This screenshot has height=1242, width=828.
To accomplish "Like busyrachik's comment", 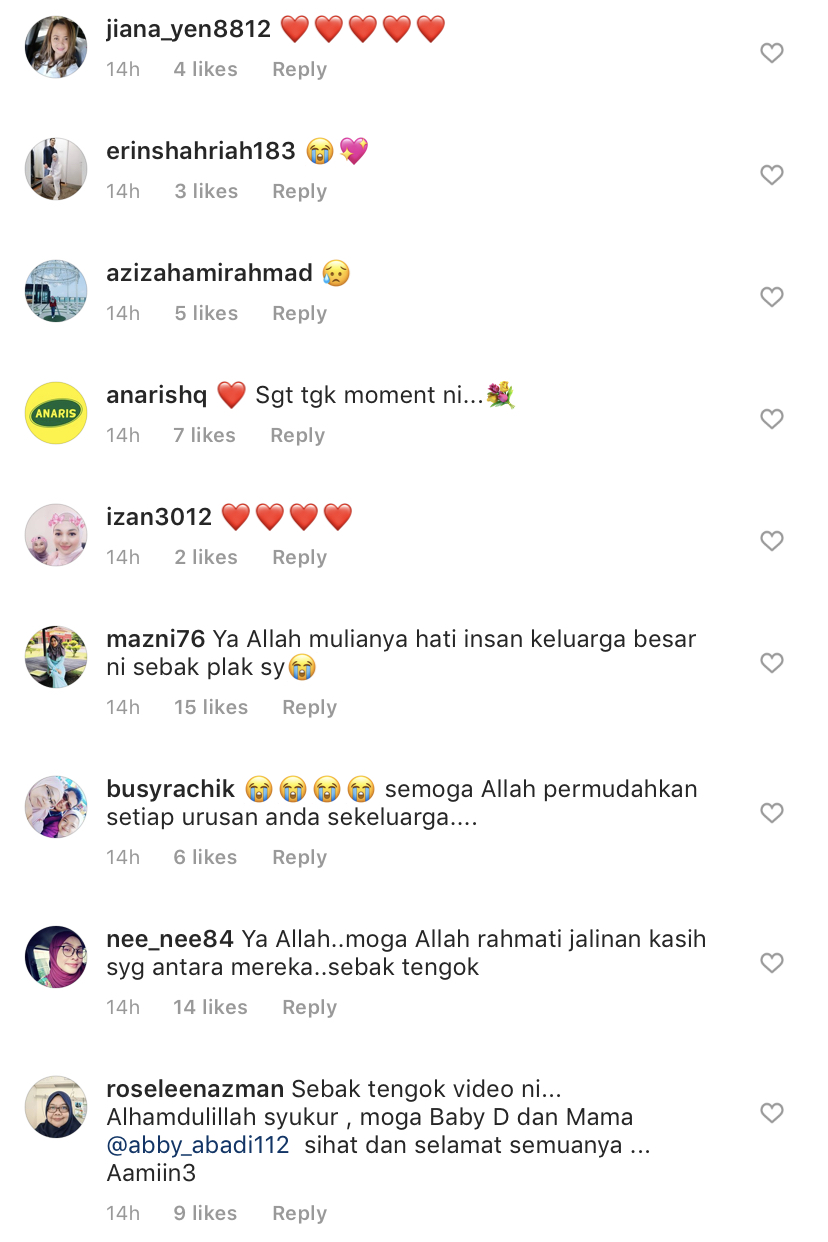I will pyautogui.click(x=771, y=813).
